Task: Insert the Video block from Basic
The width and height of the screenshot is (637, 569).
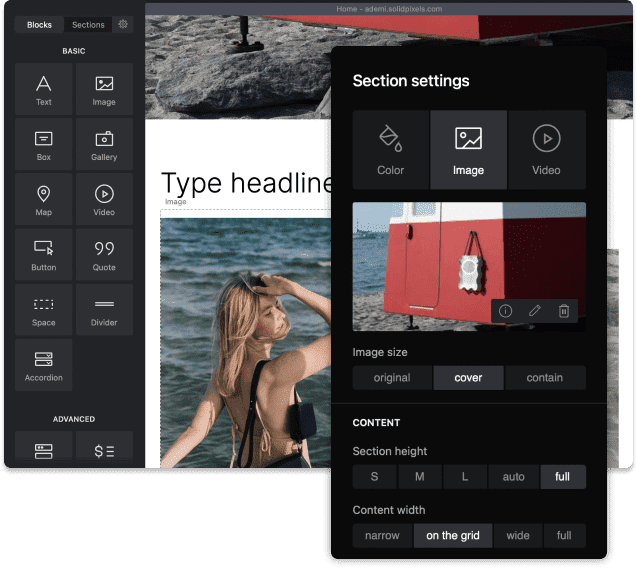Action: pyautogui.click(x=104, y=199)
